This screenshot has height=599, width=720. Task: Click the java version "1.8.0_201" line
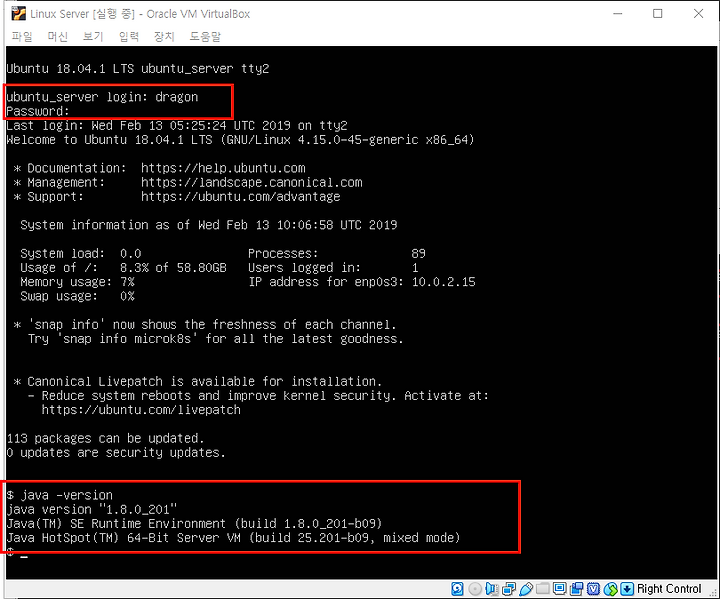click(92, 509)
